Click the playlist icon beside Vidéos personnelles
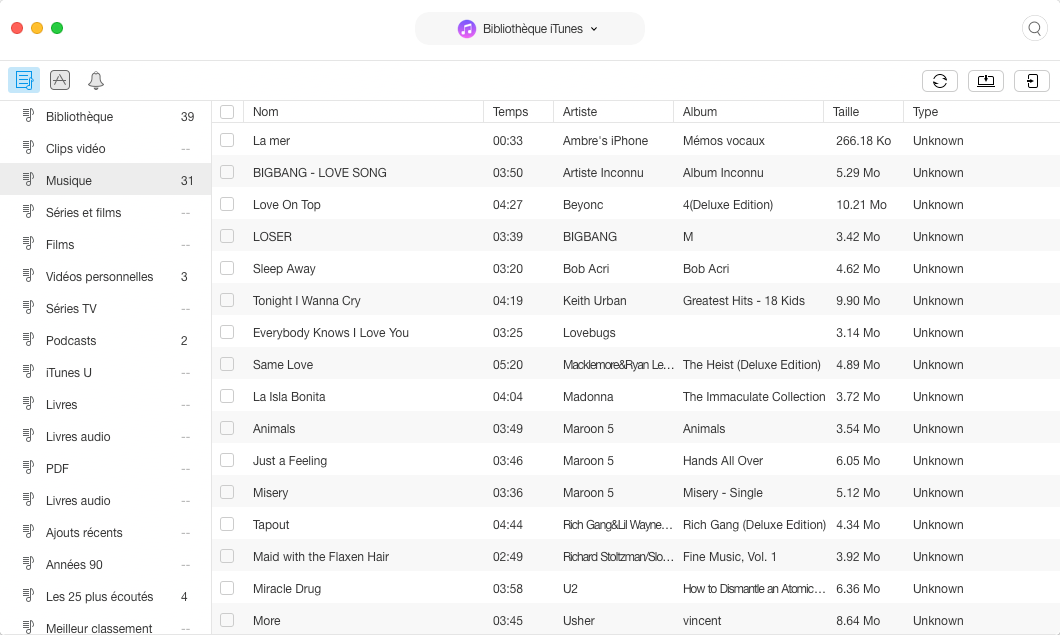The image size is (1060, 635). tap(28, 275)
